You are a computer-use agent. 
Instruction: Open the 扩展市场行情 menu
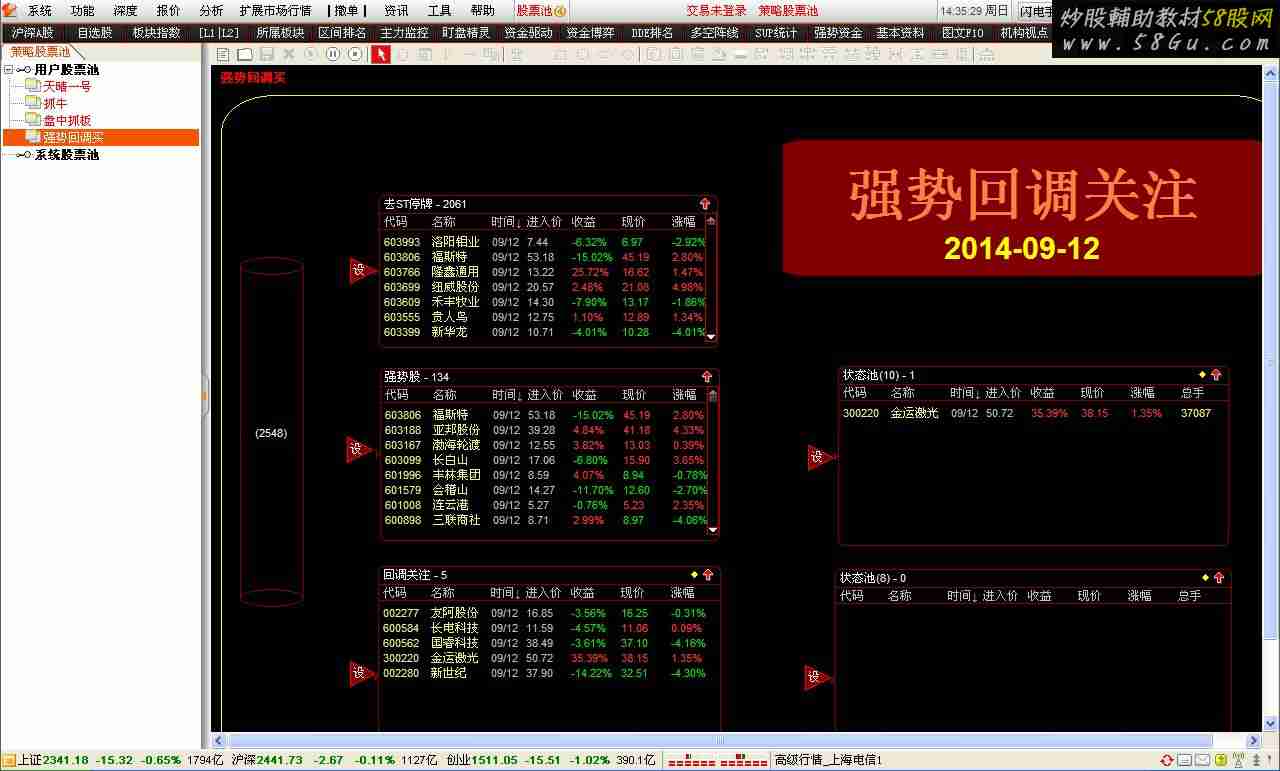(x=275, y=11)
